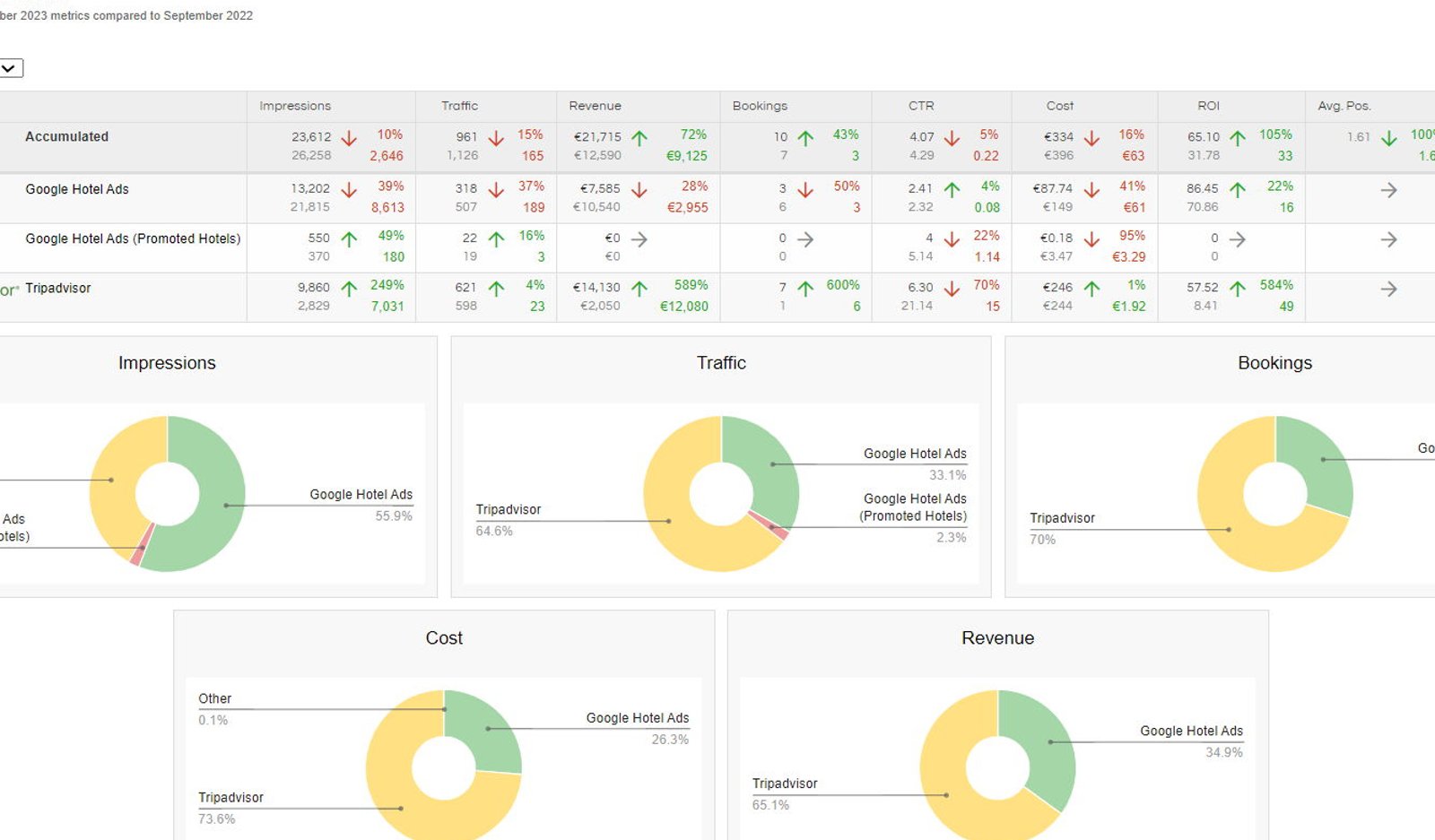1435x840 pixels.
Task: Click the Tripadvisor Avg. Pos. right arrow
Action: (1388, 289)
